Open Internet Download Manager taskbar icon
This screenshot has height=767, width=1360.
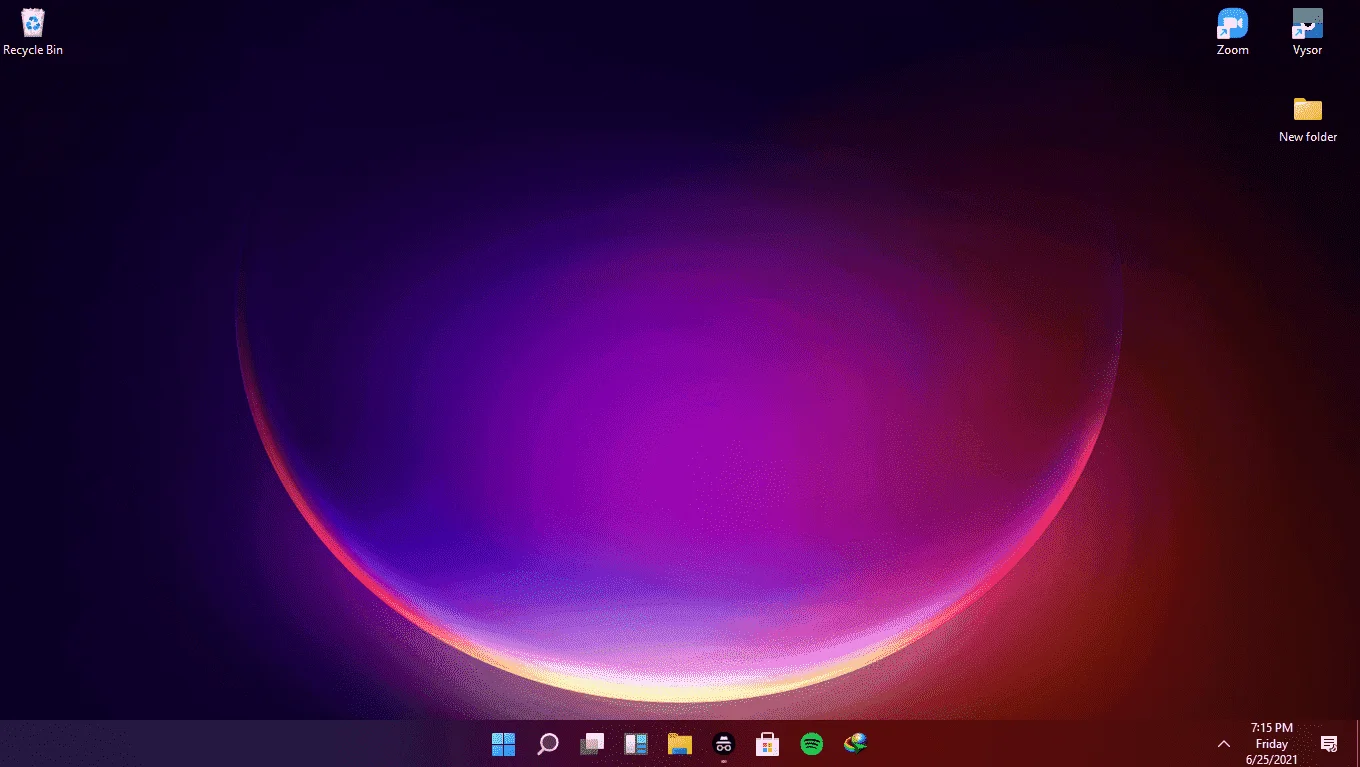[x=855, y=744]
